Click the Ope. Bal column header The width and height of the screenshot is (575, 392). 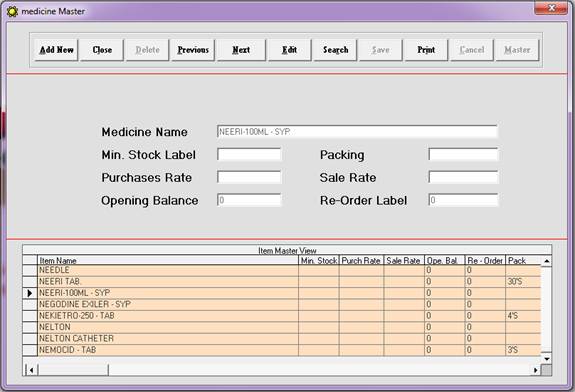444,260
